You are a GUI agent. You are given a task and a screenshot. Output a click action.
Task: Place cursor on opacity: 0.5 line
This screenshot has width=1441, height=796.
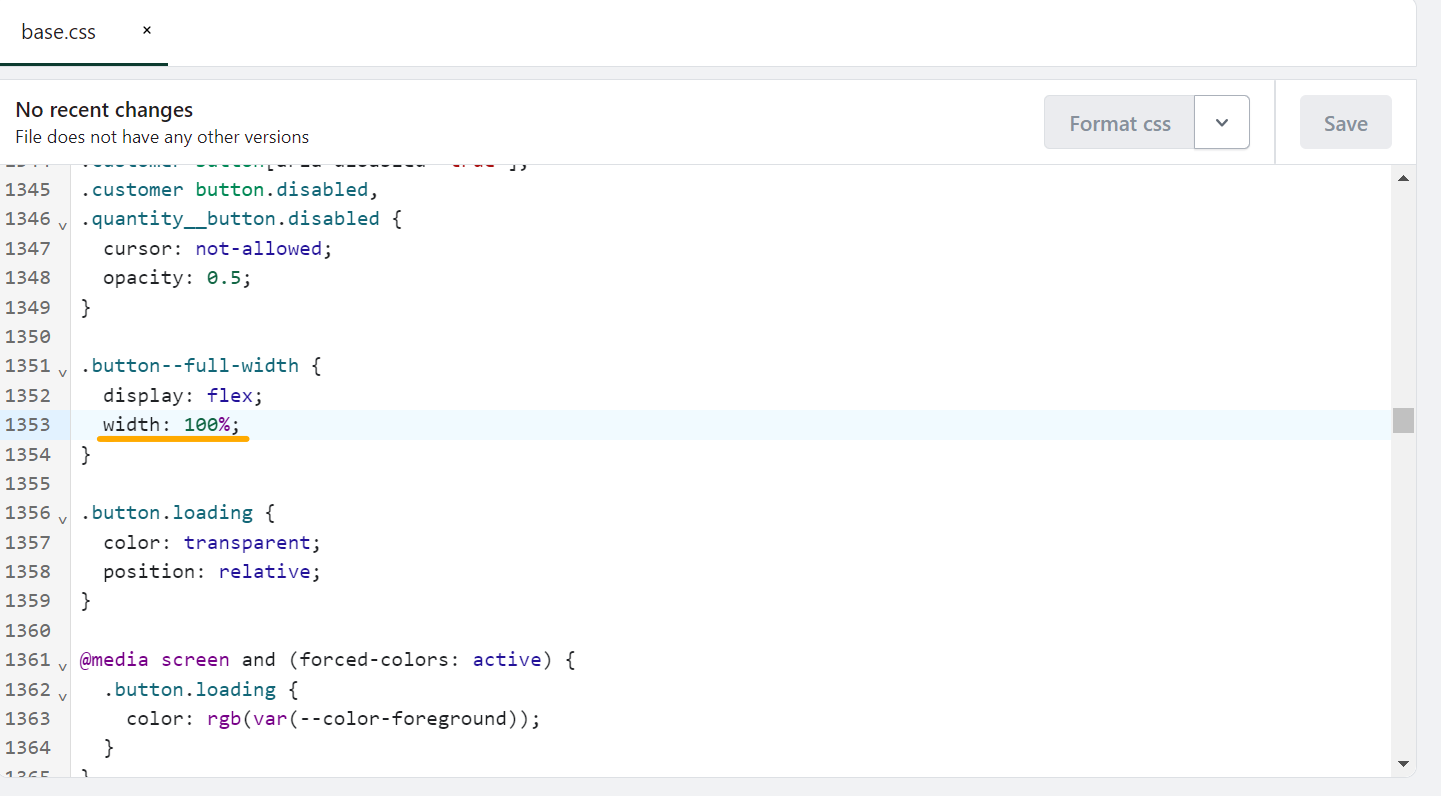click(x=177, y=277)
